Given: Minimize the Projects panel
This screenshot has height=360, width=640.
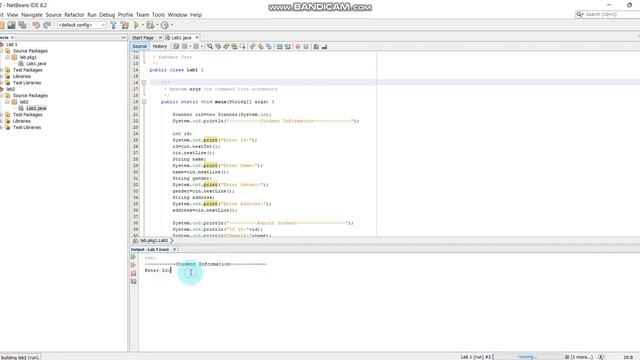Looking at the screenshot, I should coord(124,38).
